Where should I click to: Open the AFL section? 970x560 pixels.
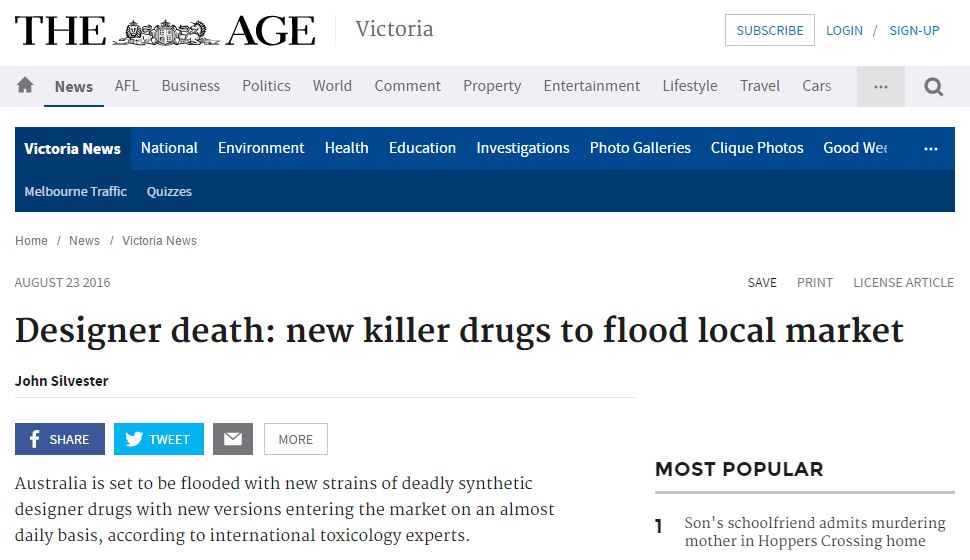click(x=127, y=86)
